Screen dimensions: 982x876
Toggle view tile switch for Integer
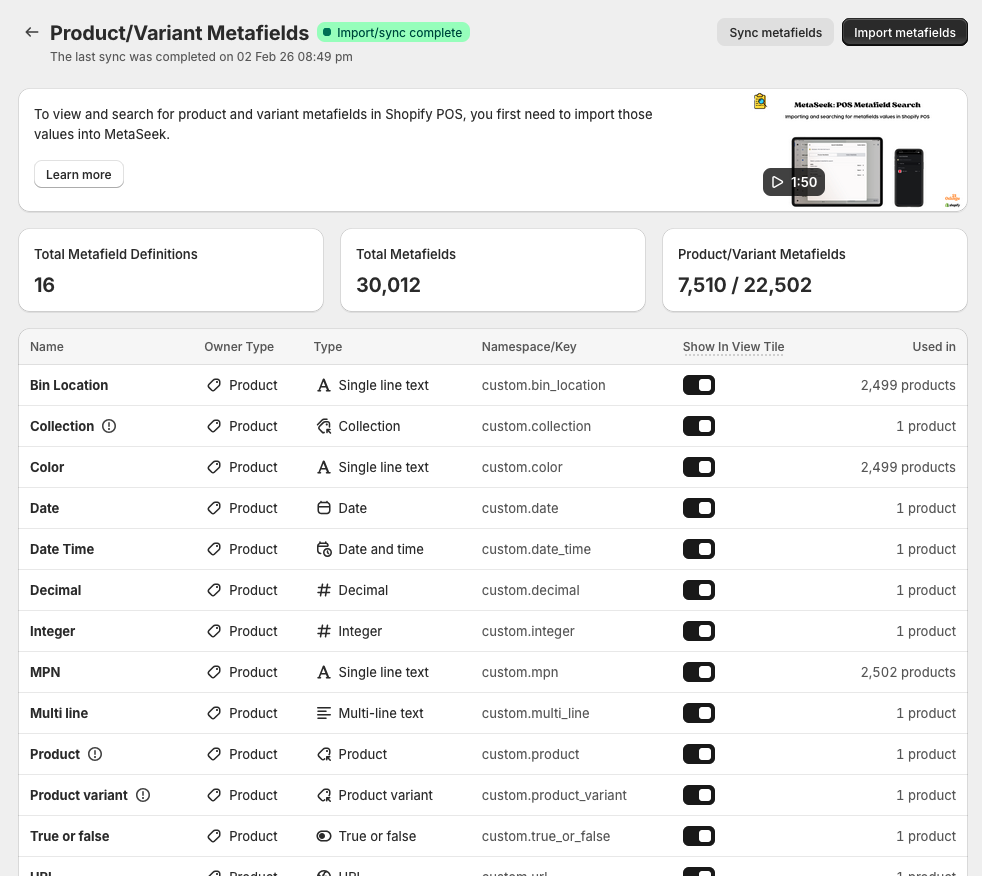point(698,631)
